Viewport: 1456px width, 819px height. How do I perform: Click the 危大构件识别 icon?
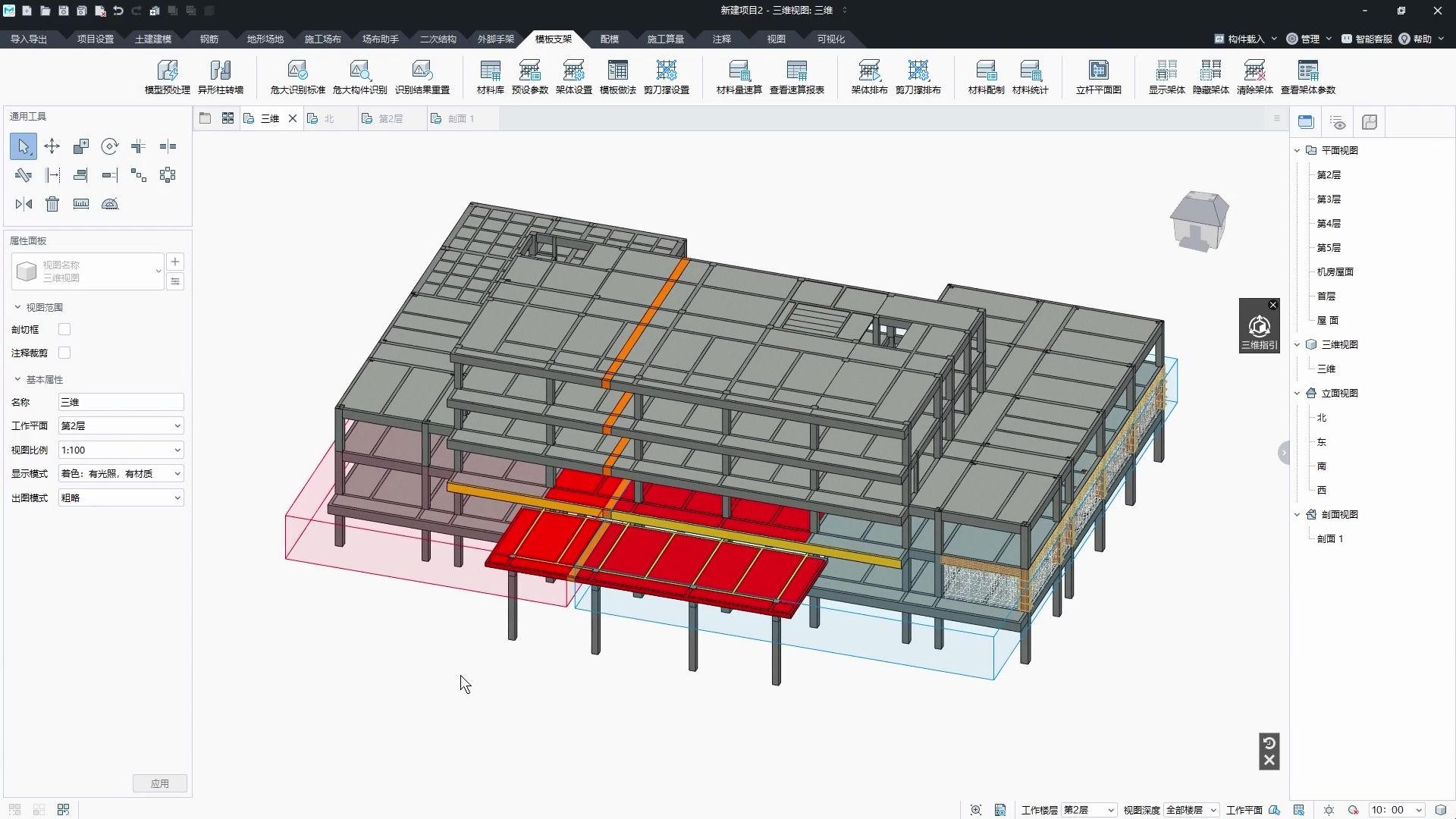coord(359,71)
